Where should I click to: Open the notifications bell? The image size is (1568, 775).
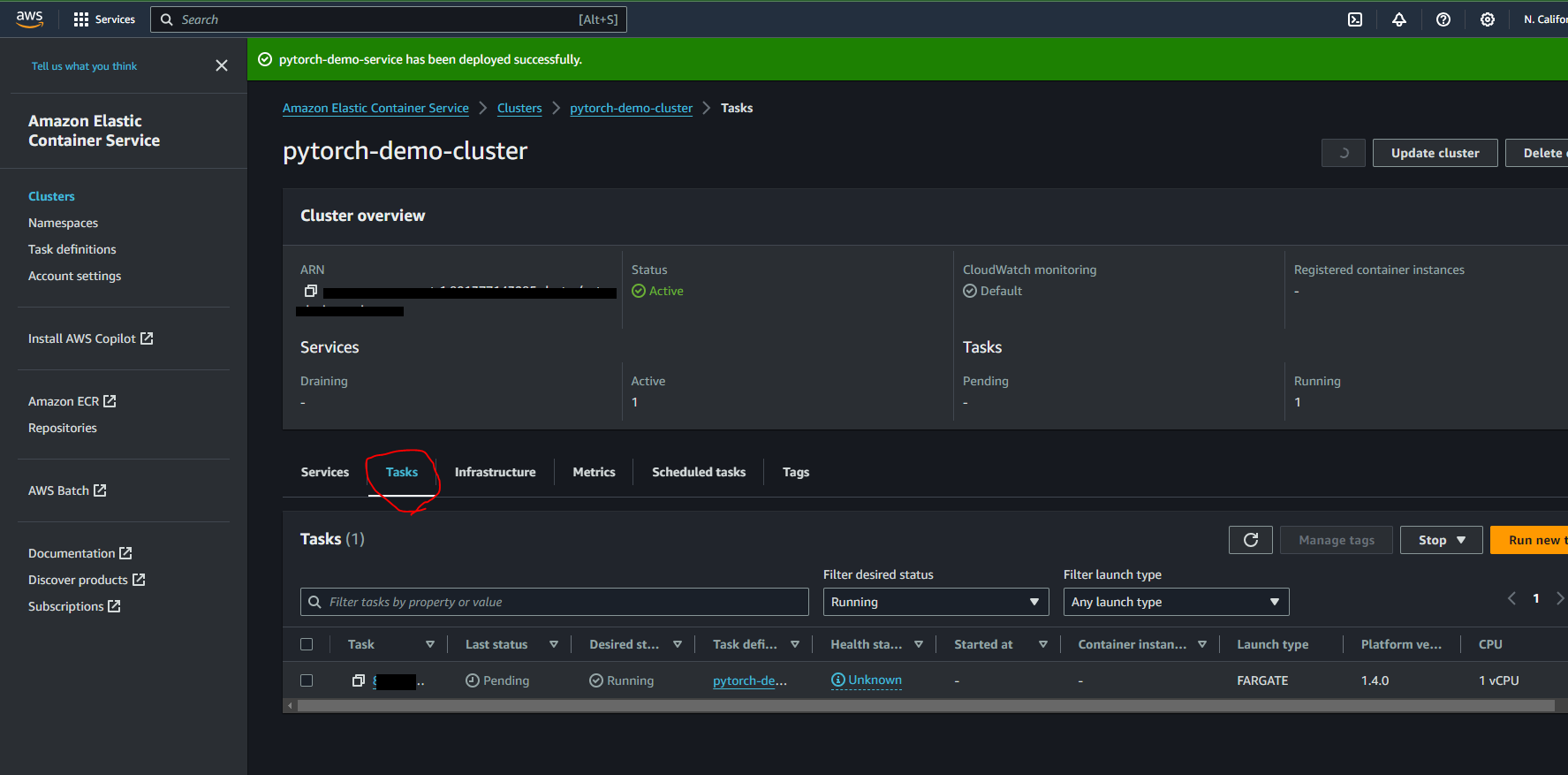1399,19
